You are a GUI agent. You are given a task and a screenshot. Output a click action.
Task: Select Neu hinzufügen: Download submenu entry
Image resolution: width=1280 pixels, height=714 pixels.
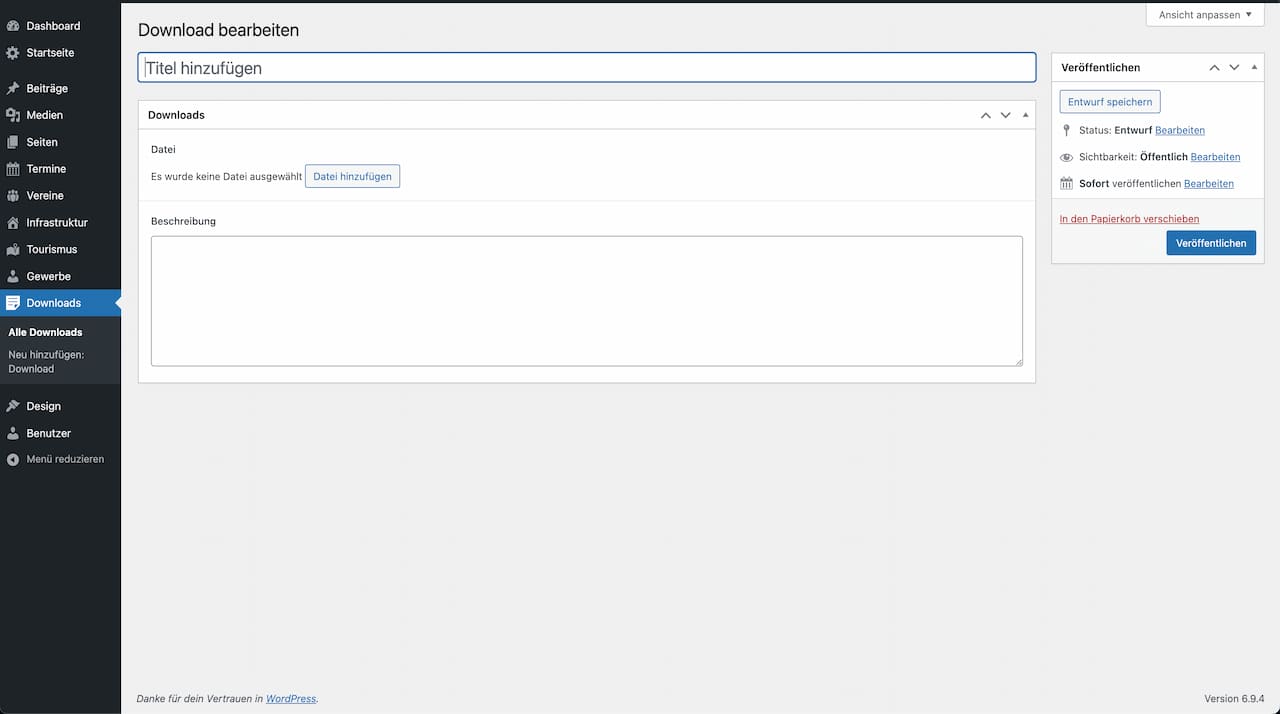pos(46,361)
